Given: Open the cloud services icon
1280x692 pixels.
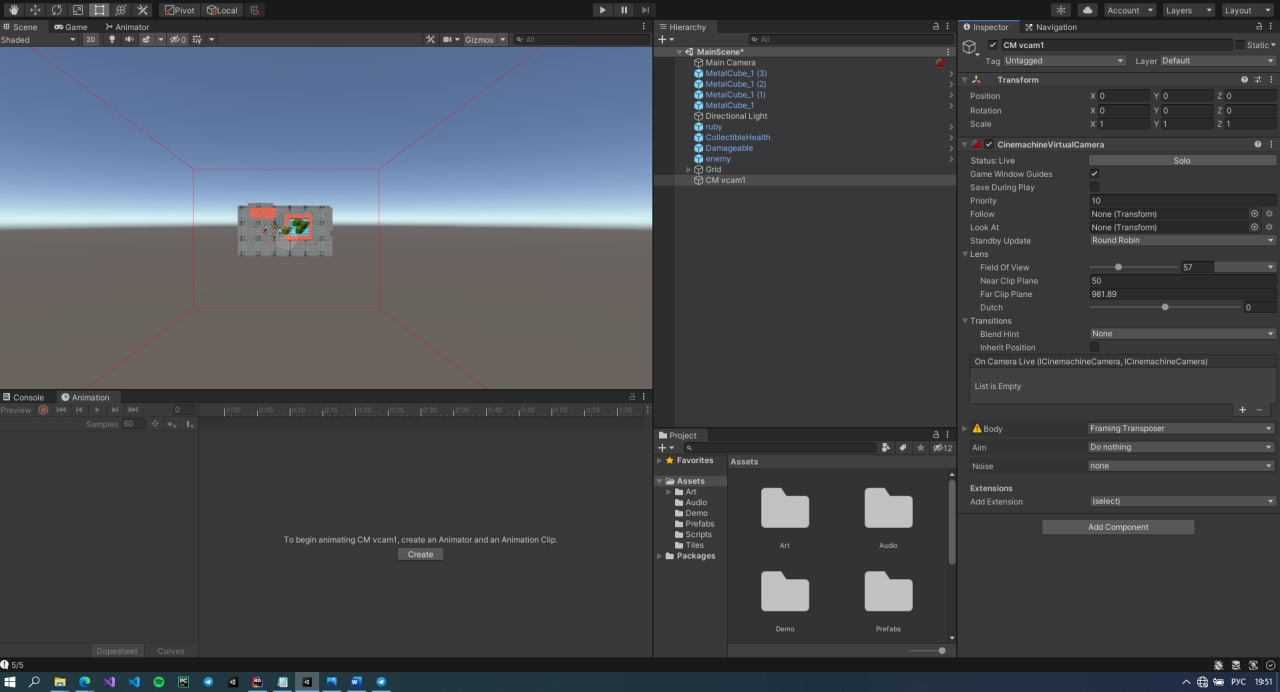Looking at the screenshot, I should 1087,10.
